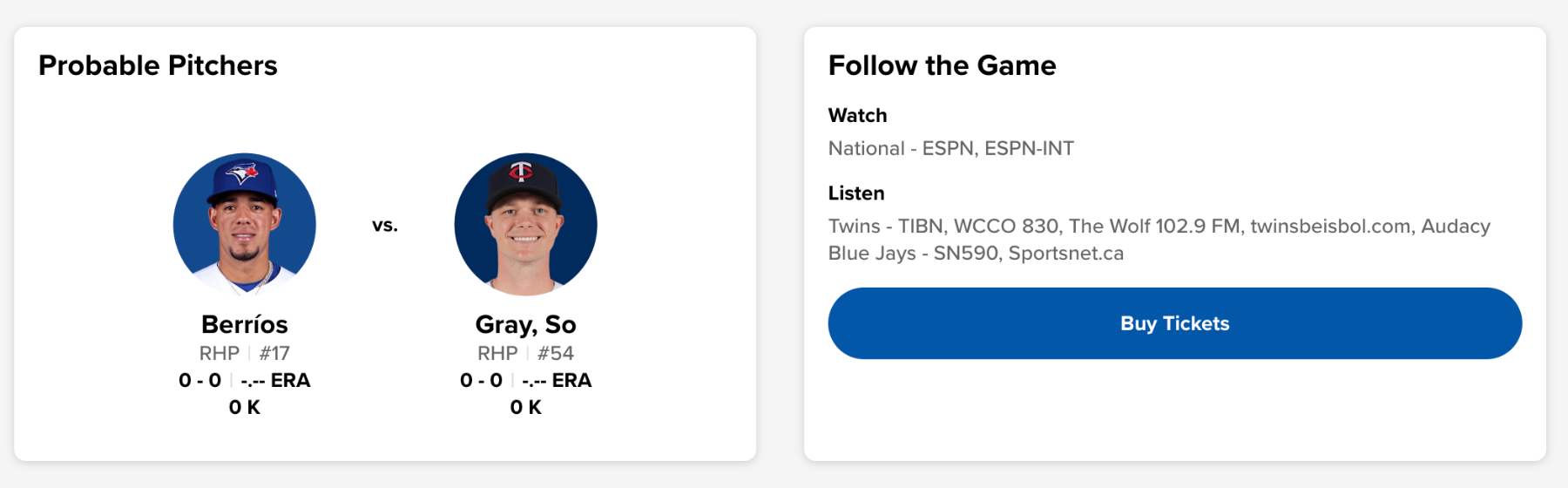This screenshot has height=488, width=1568.
Task: Click the 0 K strikeouts under Gray
Action: pos(525,407)
